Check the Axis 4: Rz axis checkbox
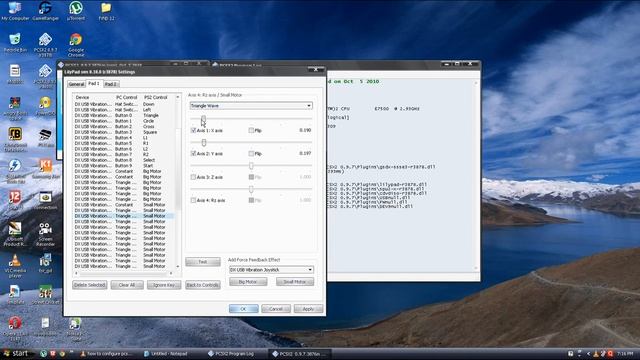640x360 pixels. pos(193,200)
